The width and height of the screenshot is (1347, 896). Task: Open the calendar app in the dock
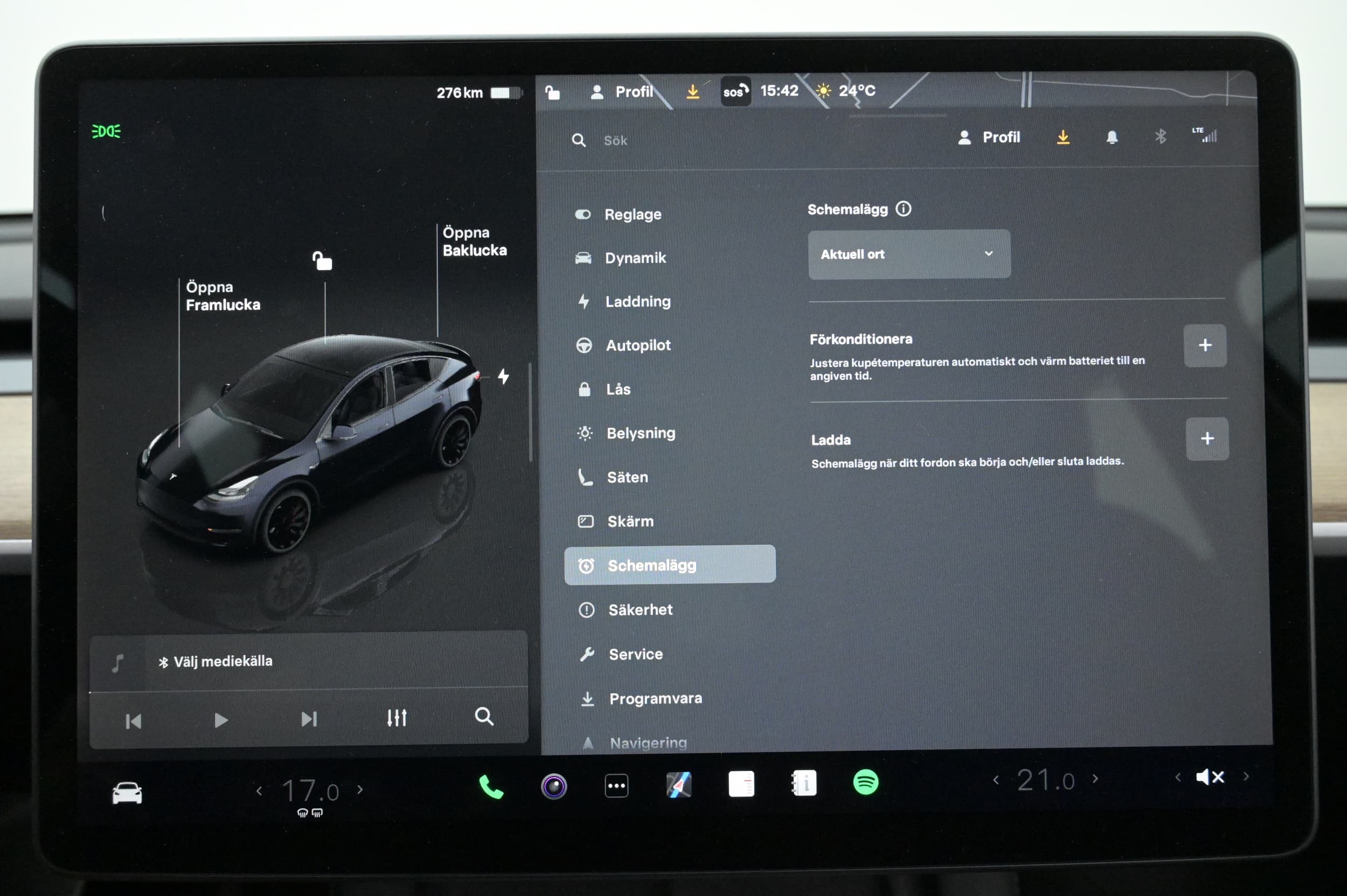click(x=741, y=783)
